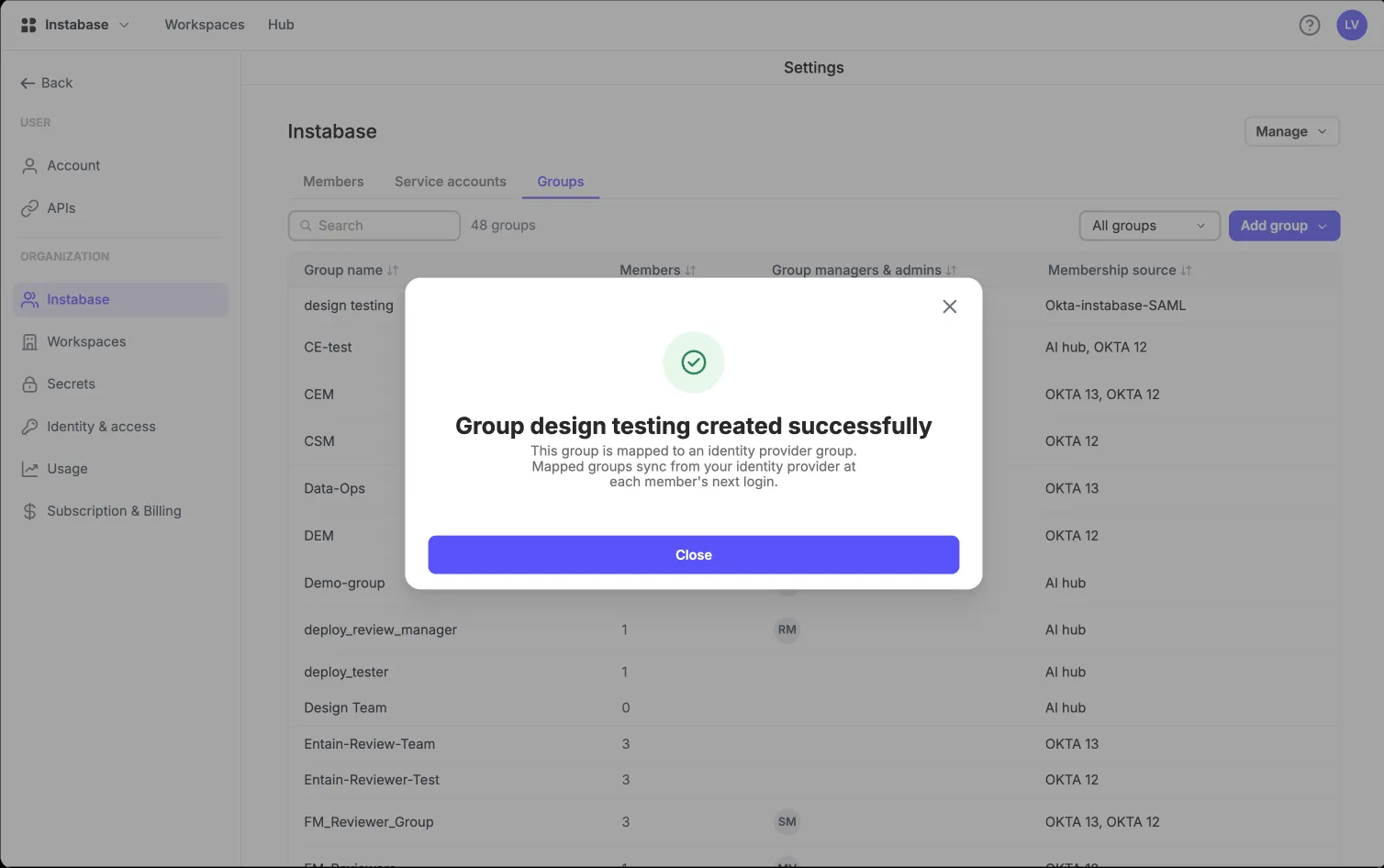Screen dimensions: 1384x868
Task: Click the blue Close button
Action: [x=694, y=555]
